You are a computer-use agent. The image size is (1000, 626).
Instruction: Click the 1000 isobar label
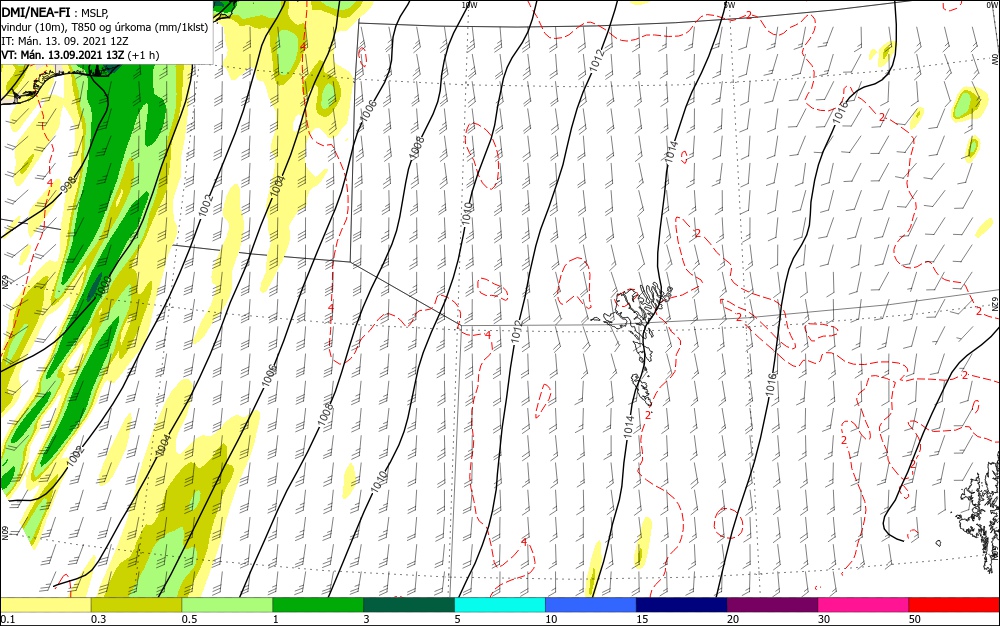(103, 288)
